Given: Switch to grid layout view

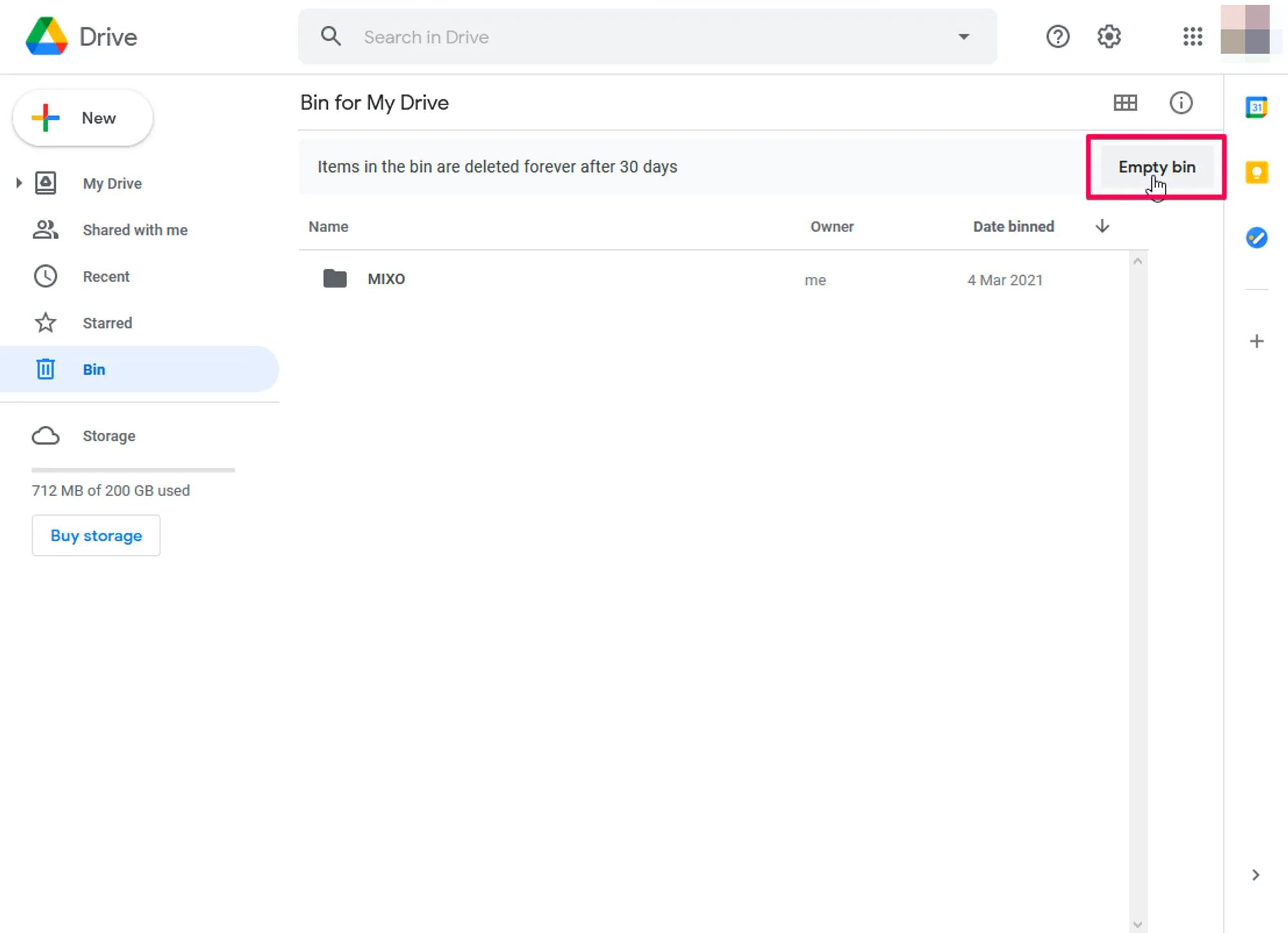Looking at the screenshot, I should pyautogui.click(x=1125, y=102).
